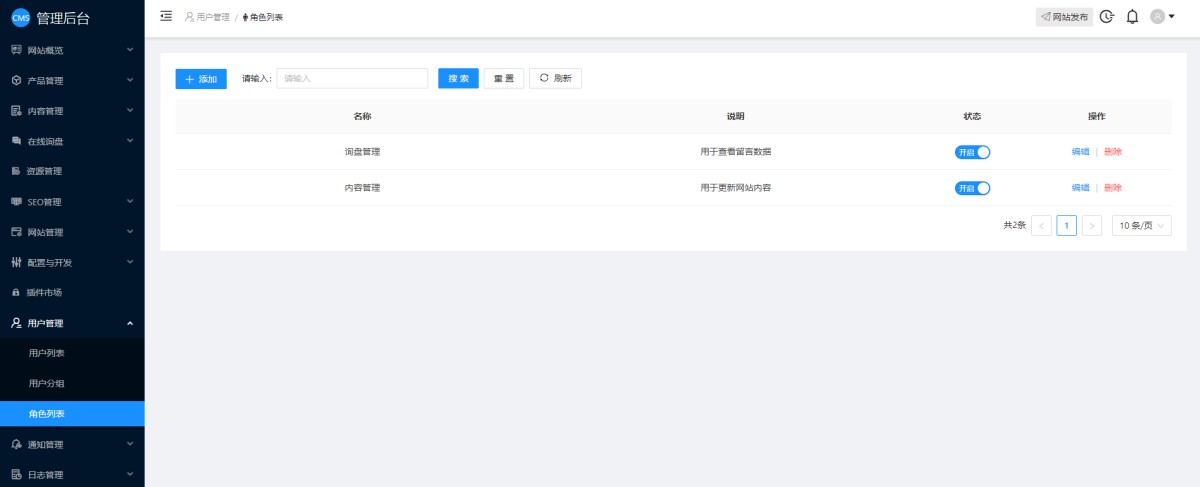This screenshot has width=1200, height=487.
Task: Collapse the 用户管理 sidebar menu
Action: 72,323
